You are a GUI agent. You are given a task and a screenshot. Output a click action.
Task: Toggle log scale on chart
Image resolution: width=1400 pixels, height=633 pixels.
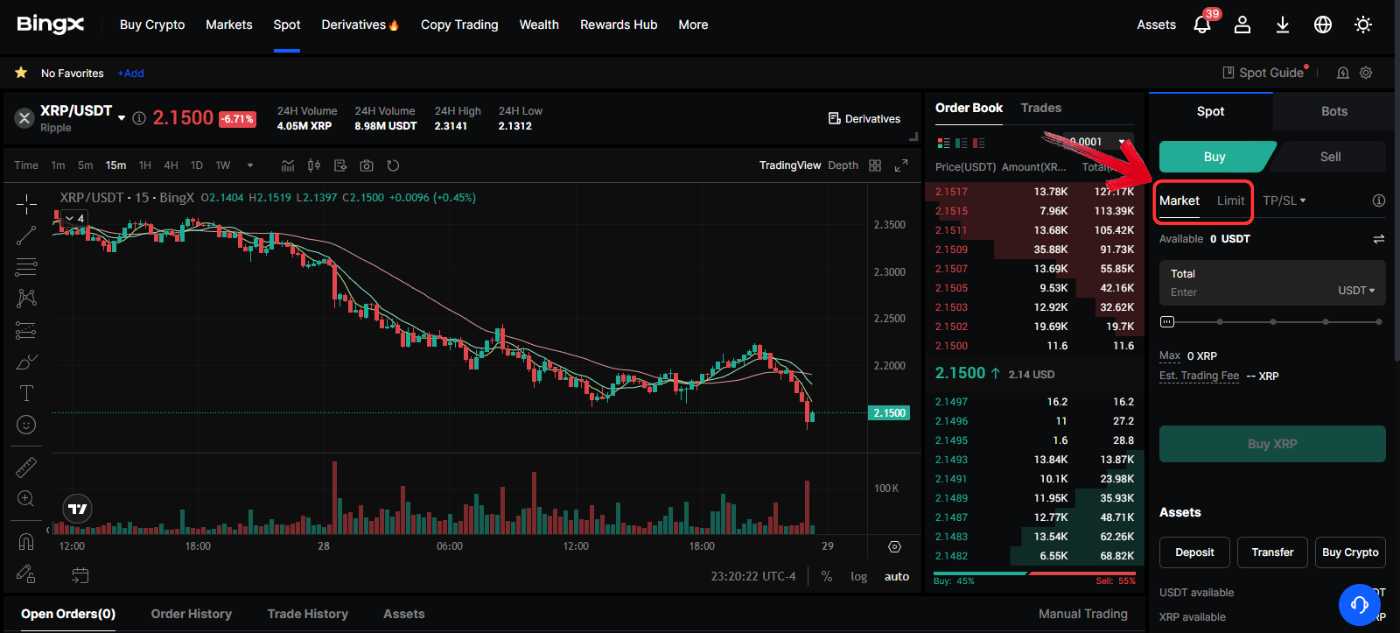point(859,576)
